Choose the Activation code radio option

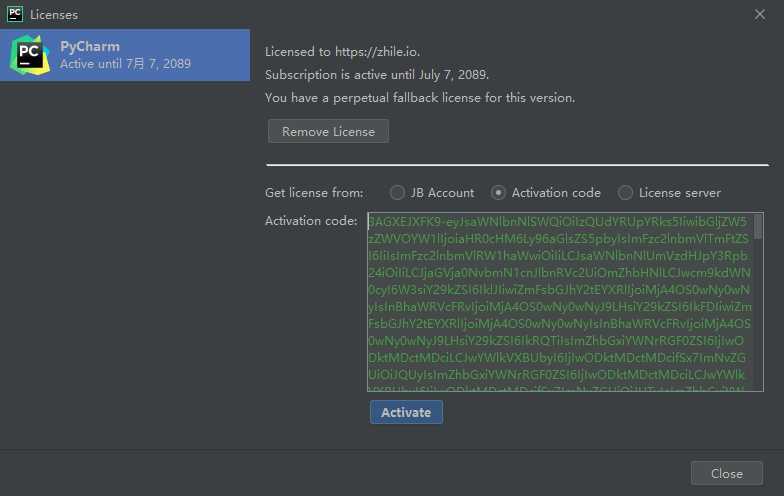[499, 192]
